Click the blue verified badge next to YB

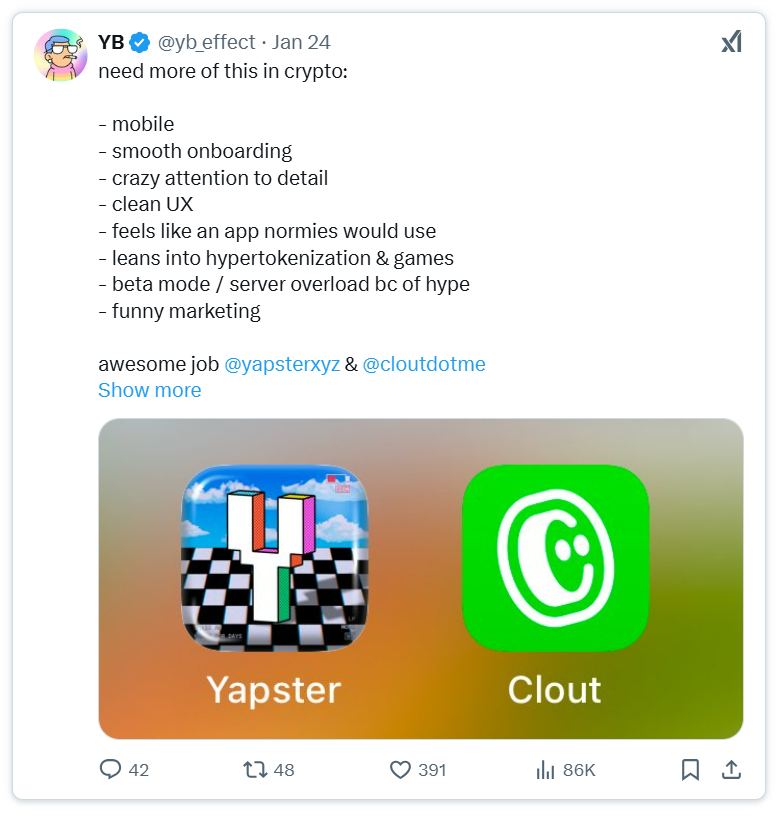139,43
